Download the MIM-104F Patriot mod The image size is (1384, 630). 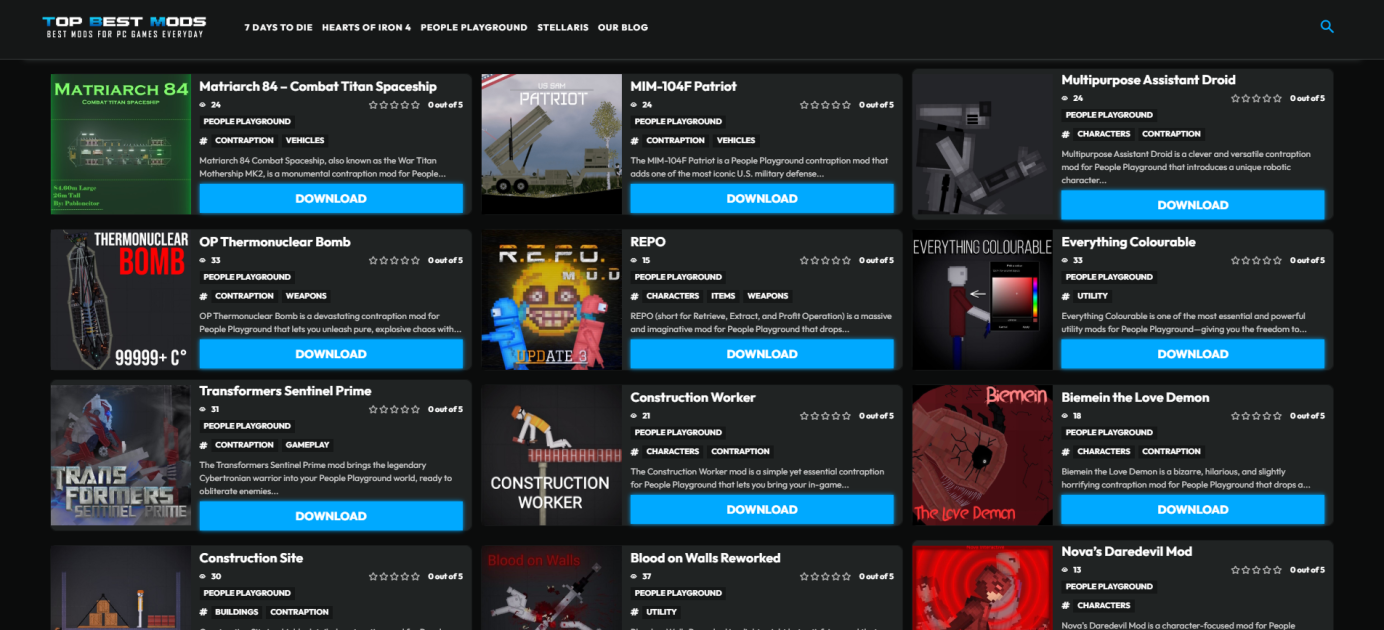(762, 199)
